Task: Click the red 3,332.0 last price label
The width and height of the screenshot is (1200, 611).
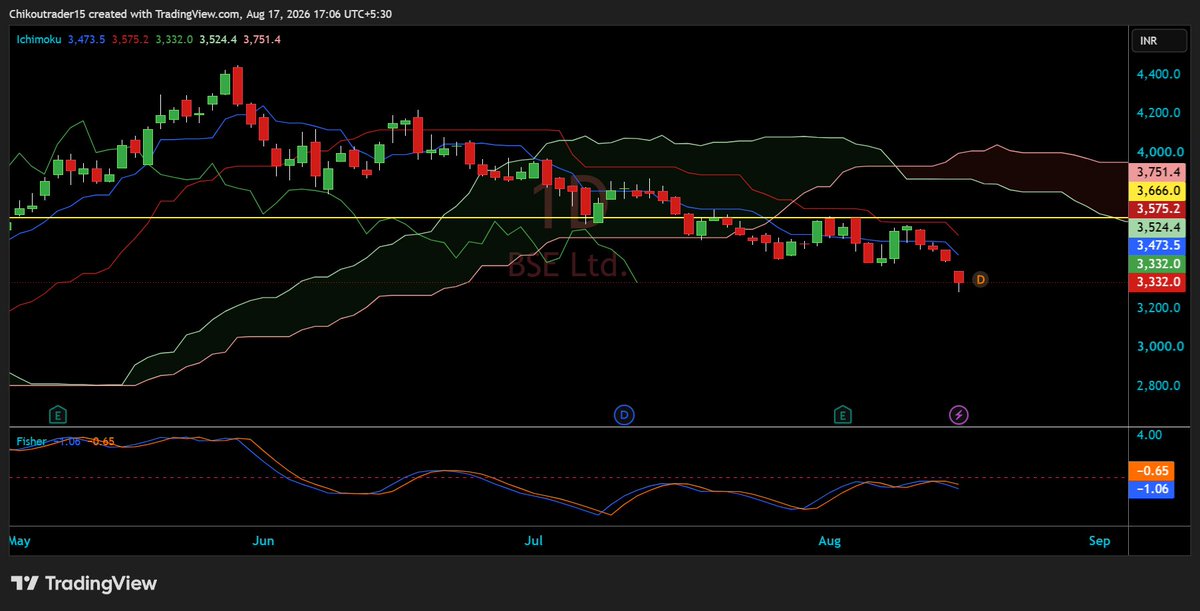Action: click(1157, 283)
